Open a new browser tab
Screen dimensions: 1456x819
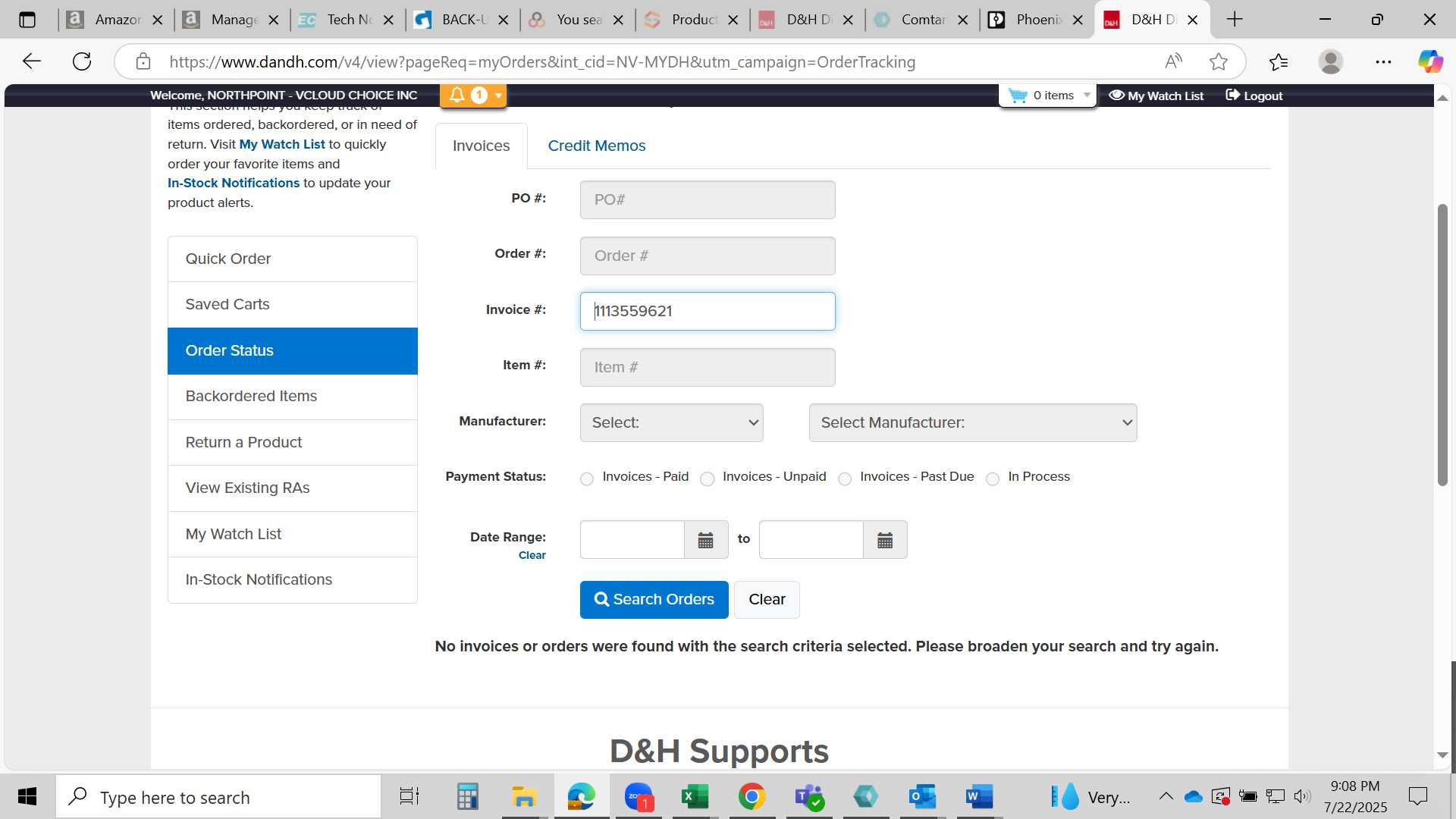(x=1235, y=20)
